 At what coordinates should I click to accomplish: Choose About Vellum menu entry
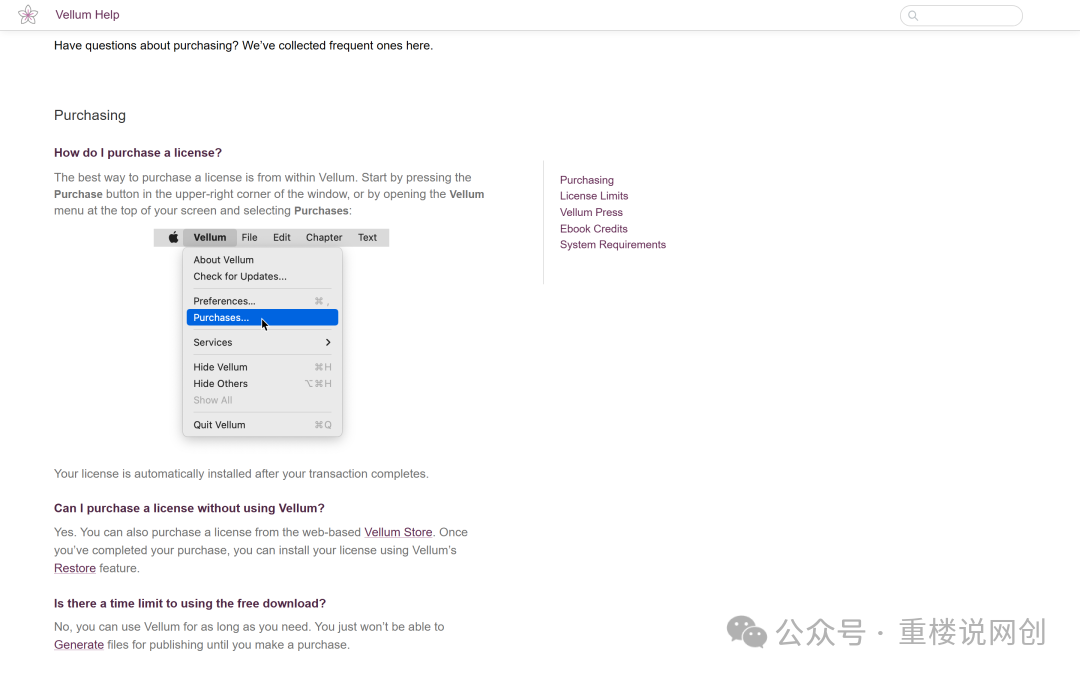(x=262, y=260)
